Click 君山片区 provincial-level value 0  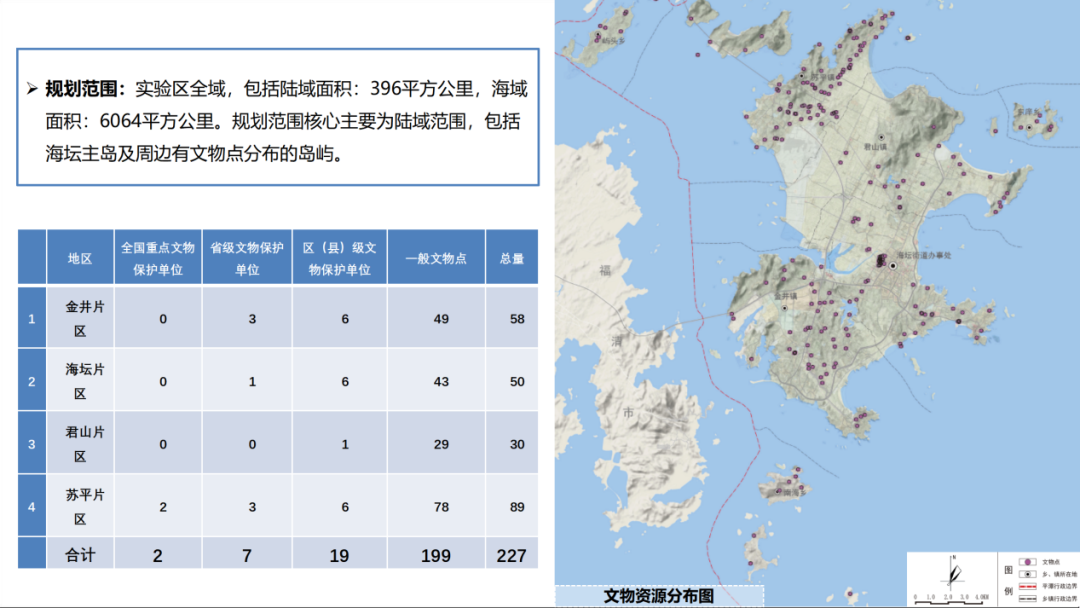(x=252, y=444)
